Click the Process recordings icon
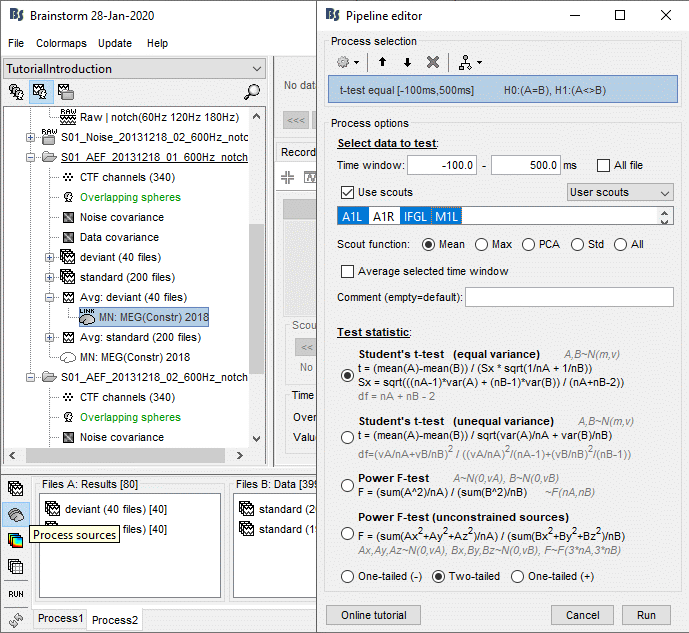The width and height of the screenshot is (689, 633). coord(16,489)
